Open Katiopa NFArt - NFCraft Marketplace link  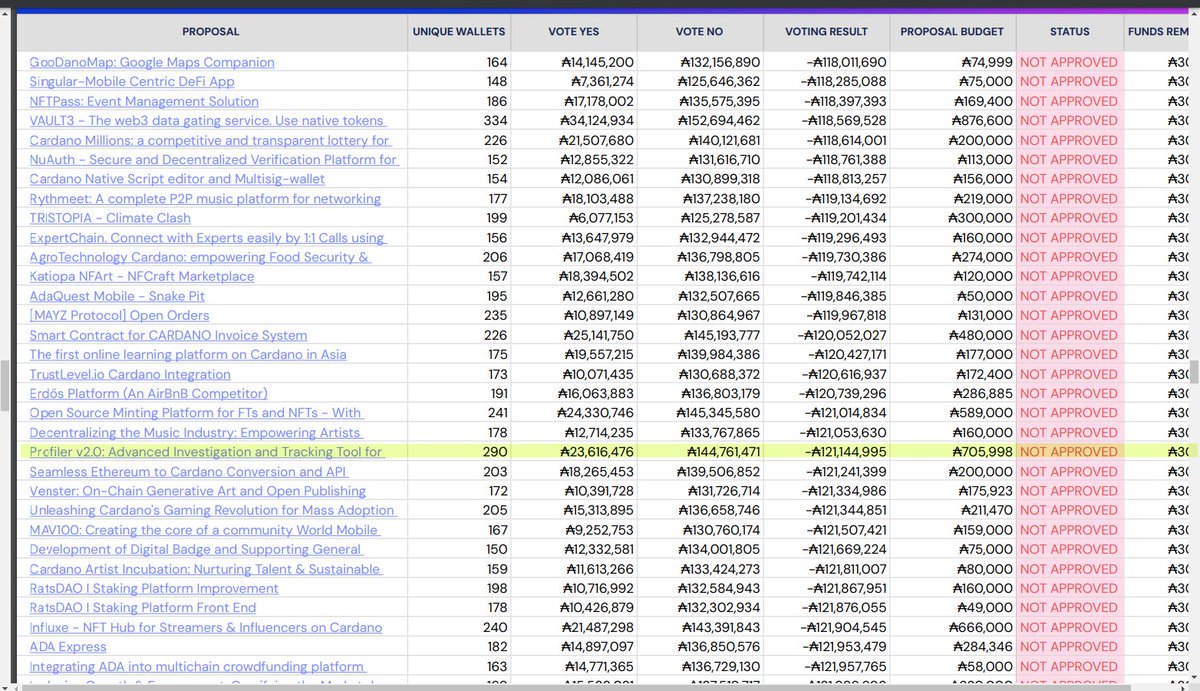click(142, 276)
